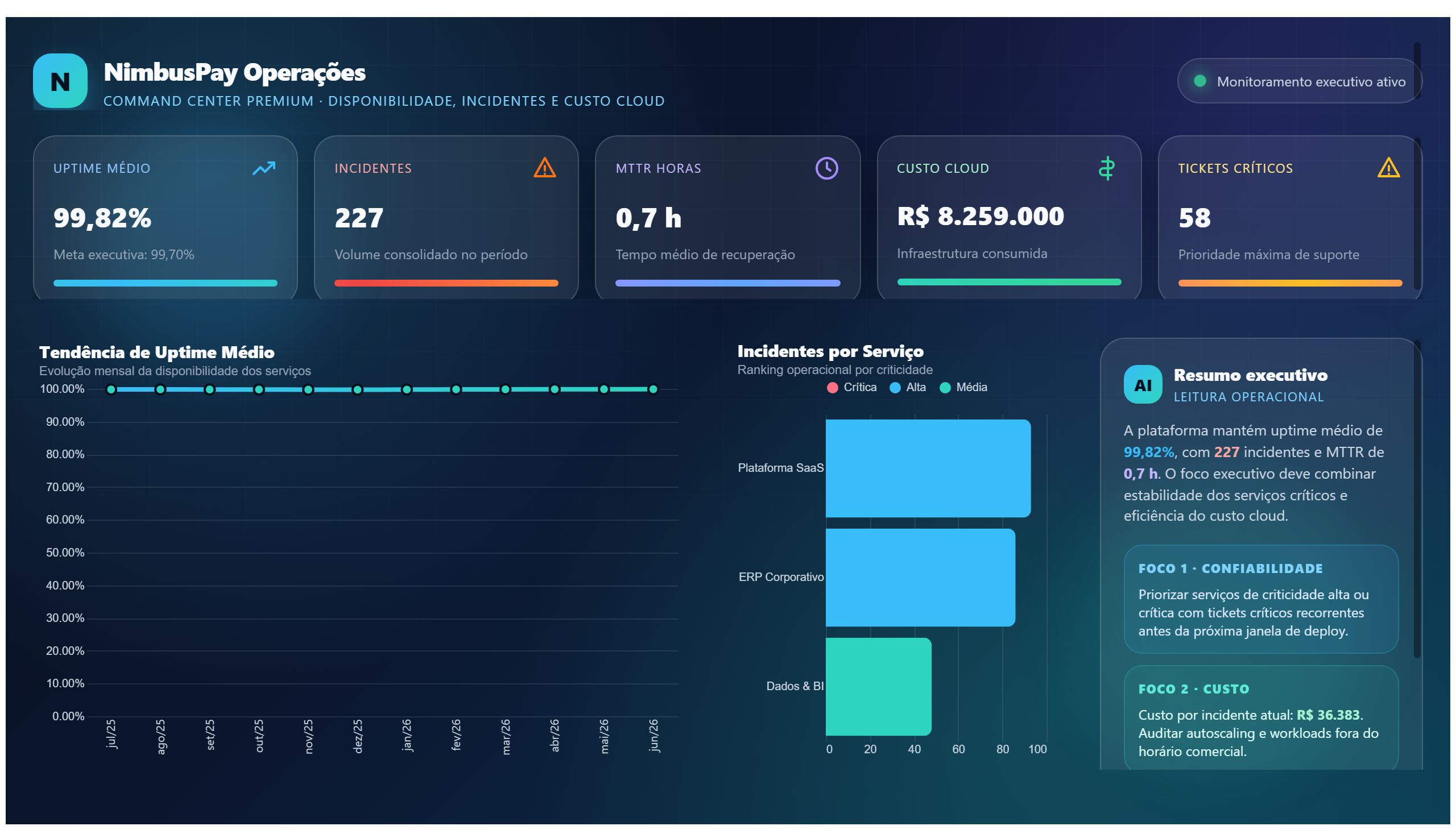Select the fev/26 uptime data point

(456, 390)
